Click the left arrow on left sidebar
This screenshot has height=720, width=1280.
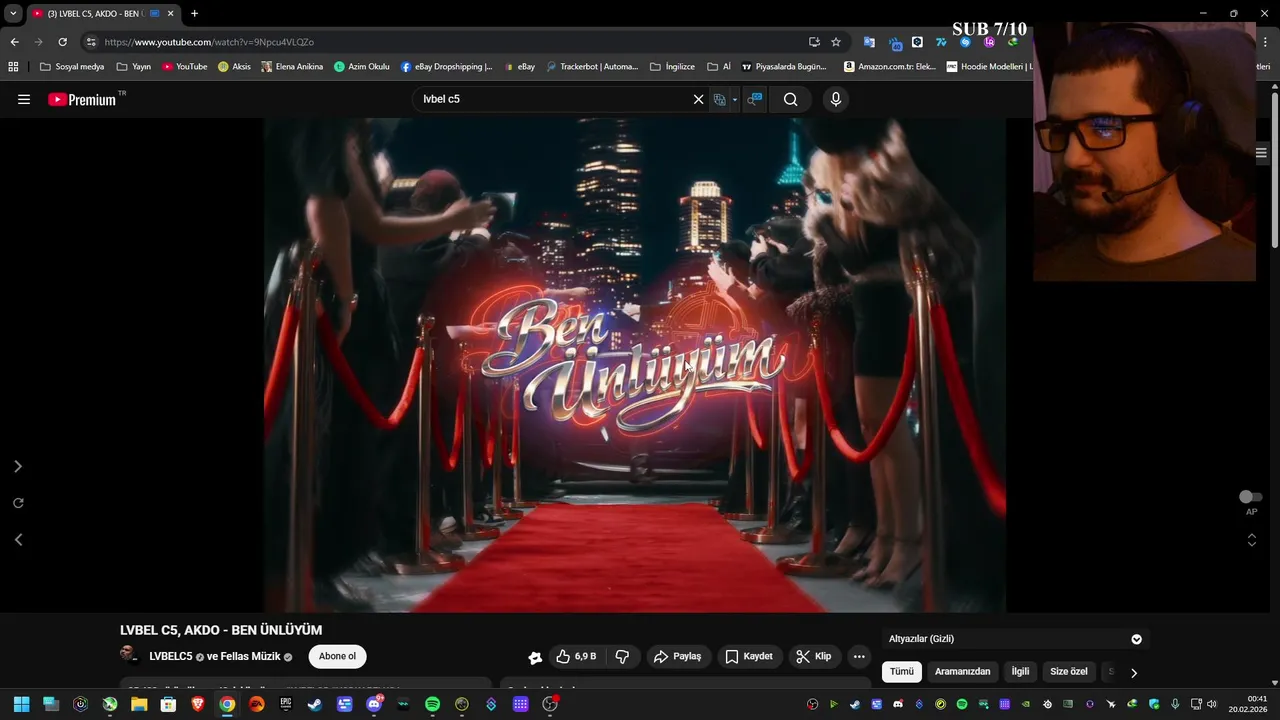(18, 540)
